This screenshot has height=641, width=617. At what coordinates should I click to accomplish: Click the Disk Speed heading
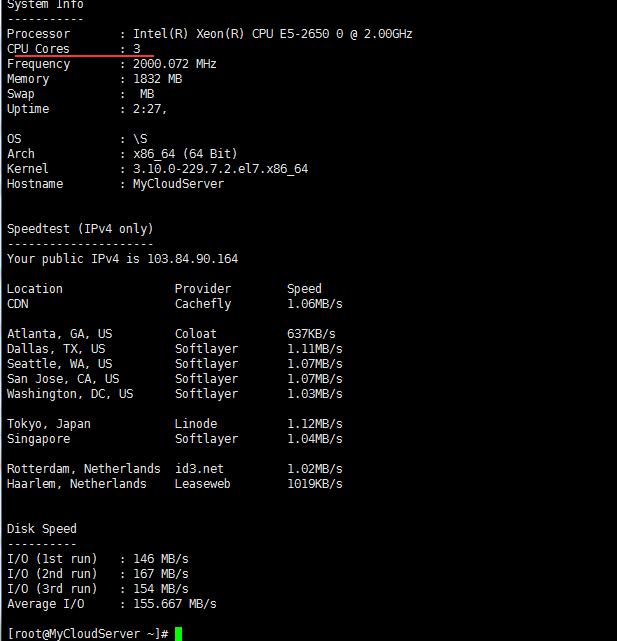click(42, 529)
